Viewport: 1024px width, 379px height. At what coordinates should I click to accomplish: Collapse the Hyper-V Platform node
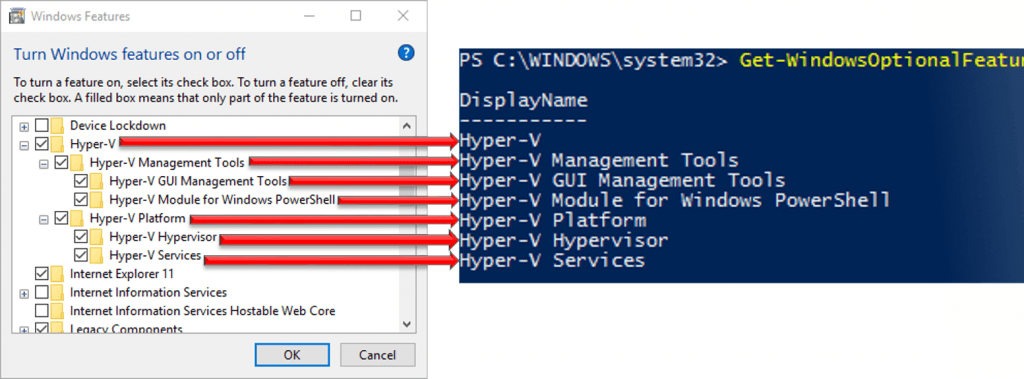point(44,219)
